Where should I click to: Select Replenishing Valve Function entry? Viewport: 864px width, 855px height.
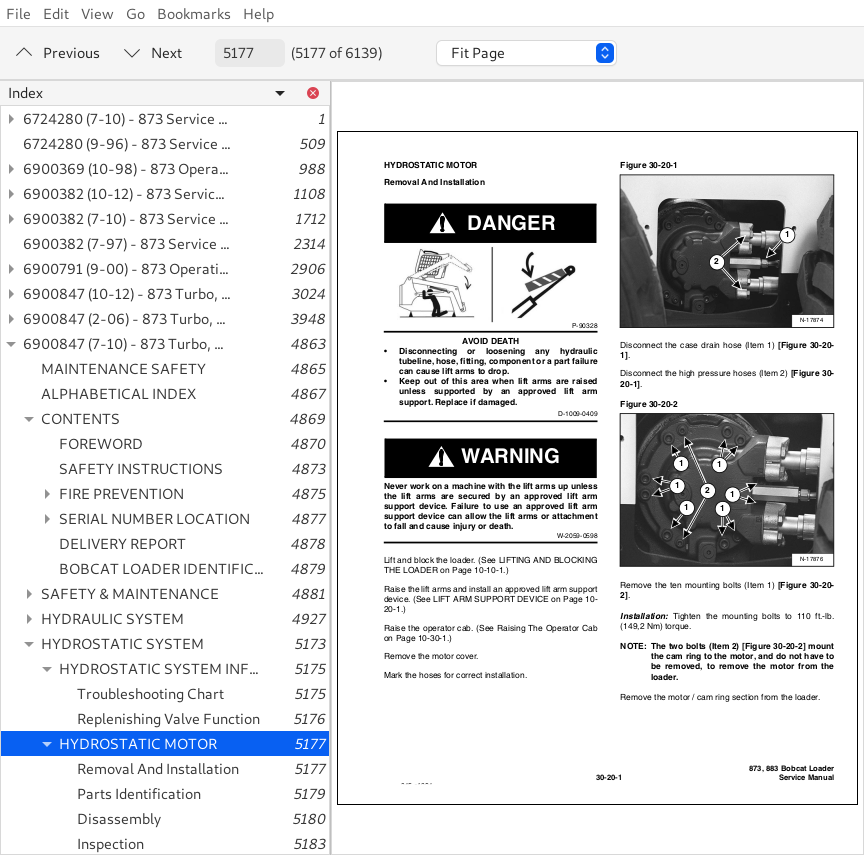click(168, 719)
